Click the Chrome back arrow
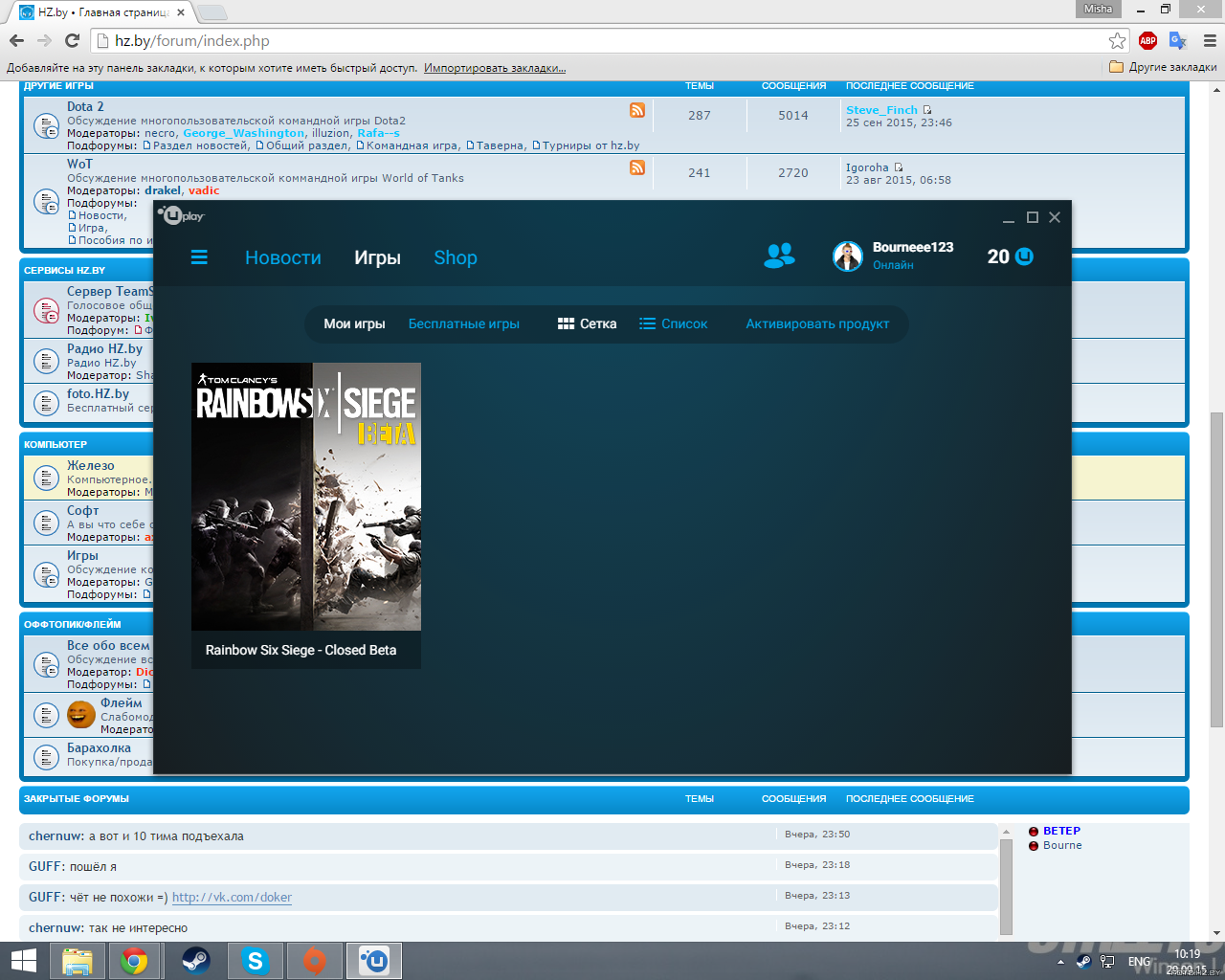This screenshot has width=1225, height=980. tap(16, 40)
